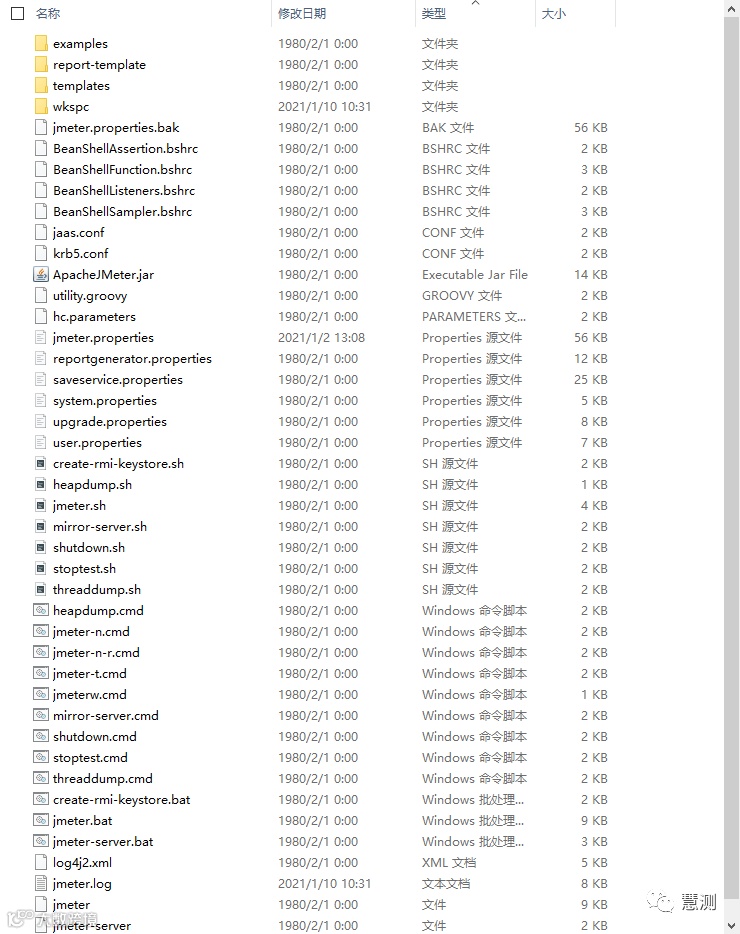Click the heapdump.sh script icon
The height and width of the screenshot is (934, 740).
(41, 485)
